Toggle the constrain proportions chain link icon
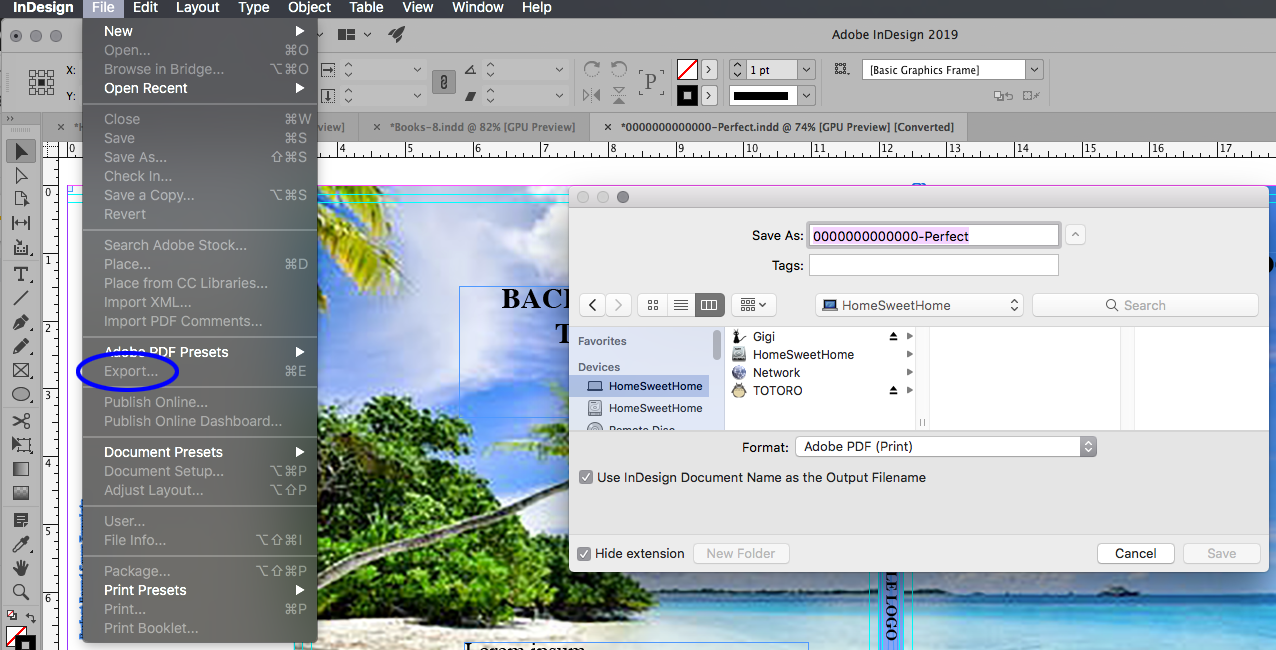This screenshot has width=1276, height=650. 443,83
